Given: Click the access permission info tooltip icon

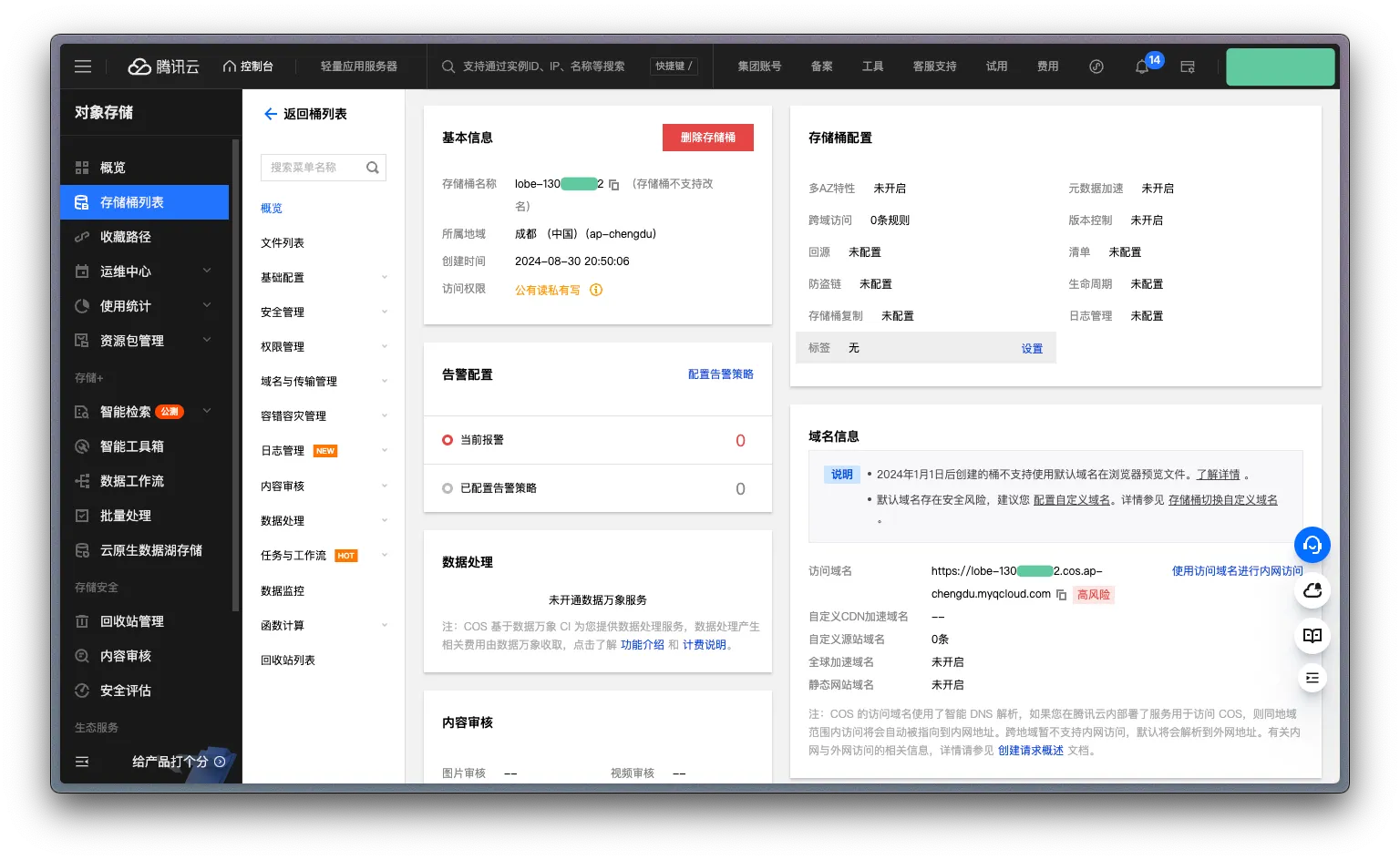Looking at the screenshot, I should click(596, 290).
